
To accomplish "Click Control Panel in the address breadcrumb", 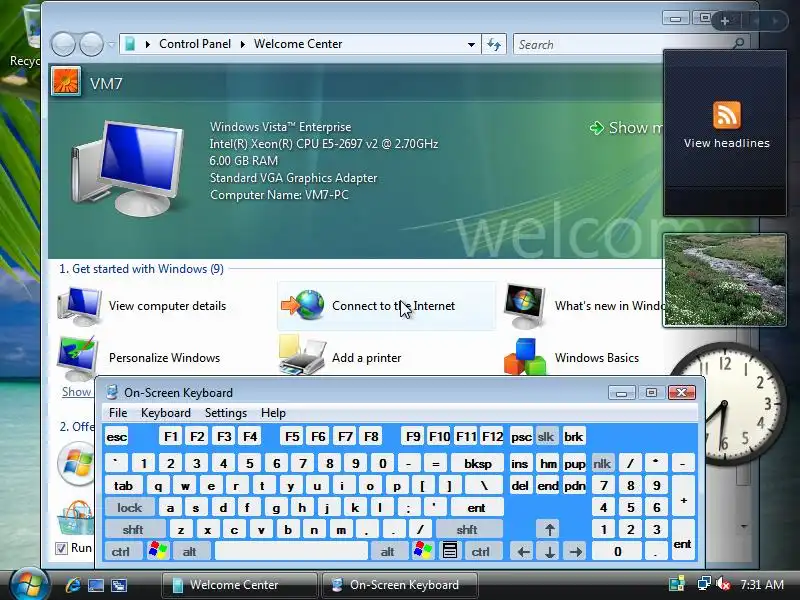I will 195,44.
